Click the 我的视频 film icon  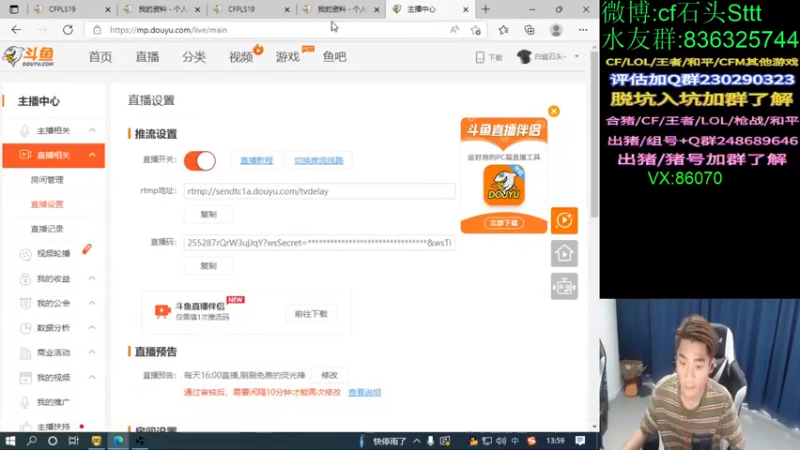(x=25, y=378)
